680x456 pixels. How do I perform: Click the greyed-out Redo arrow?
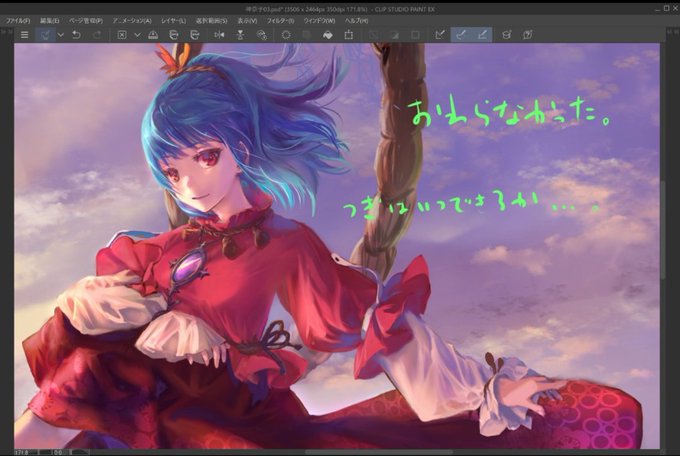[x=97, y=35]
